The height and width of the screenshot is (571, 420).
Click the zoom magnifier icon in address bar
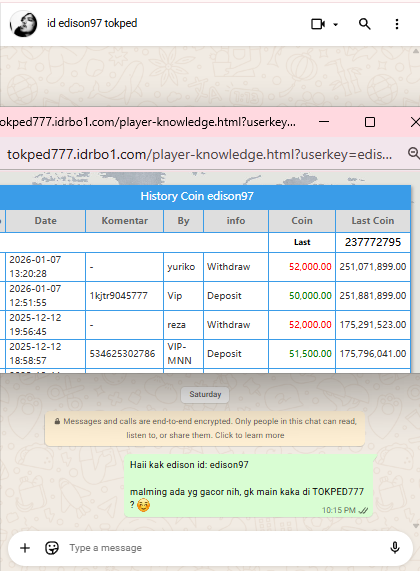(x=413, y=153)
